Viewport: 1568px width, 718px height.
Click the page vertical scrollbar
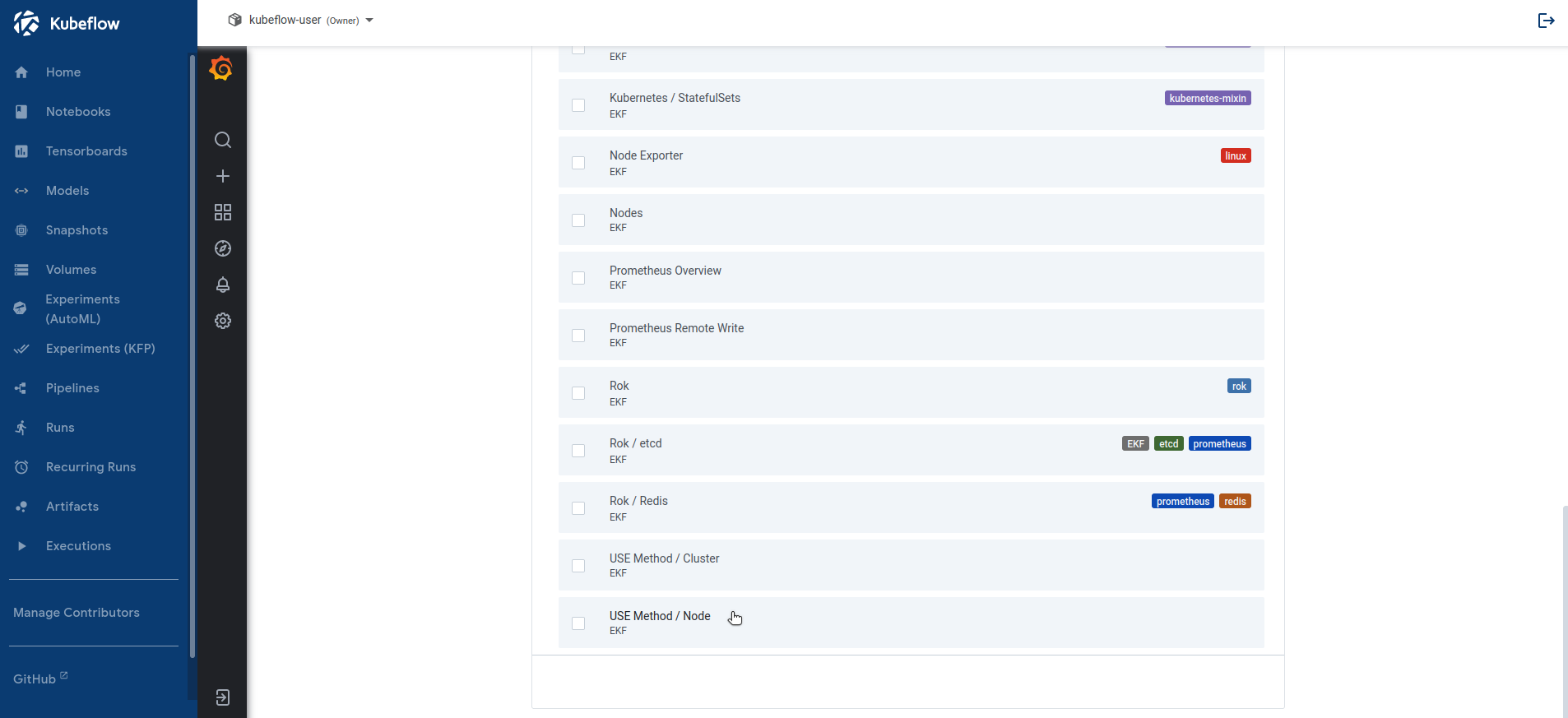(1565, 610)
